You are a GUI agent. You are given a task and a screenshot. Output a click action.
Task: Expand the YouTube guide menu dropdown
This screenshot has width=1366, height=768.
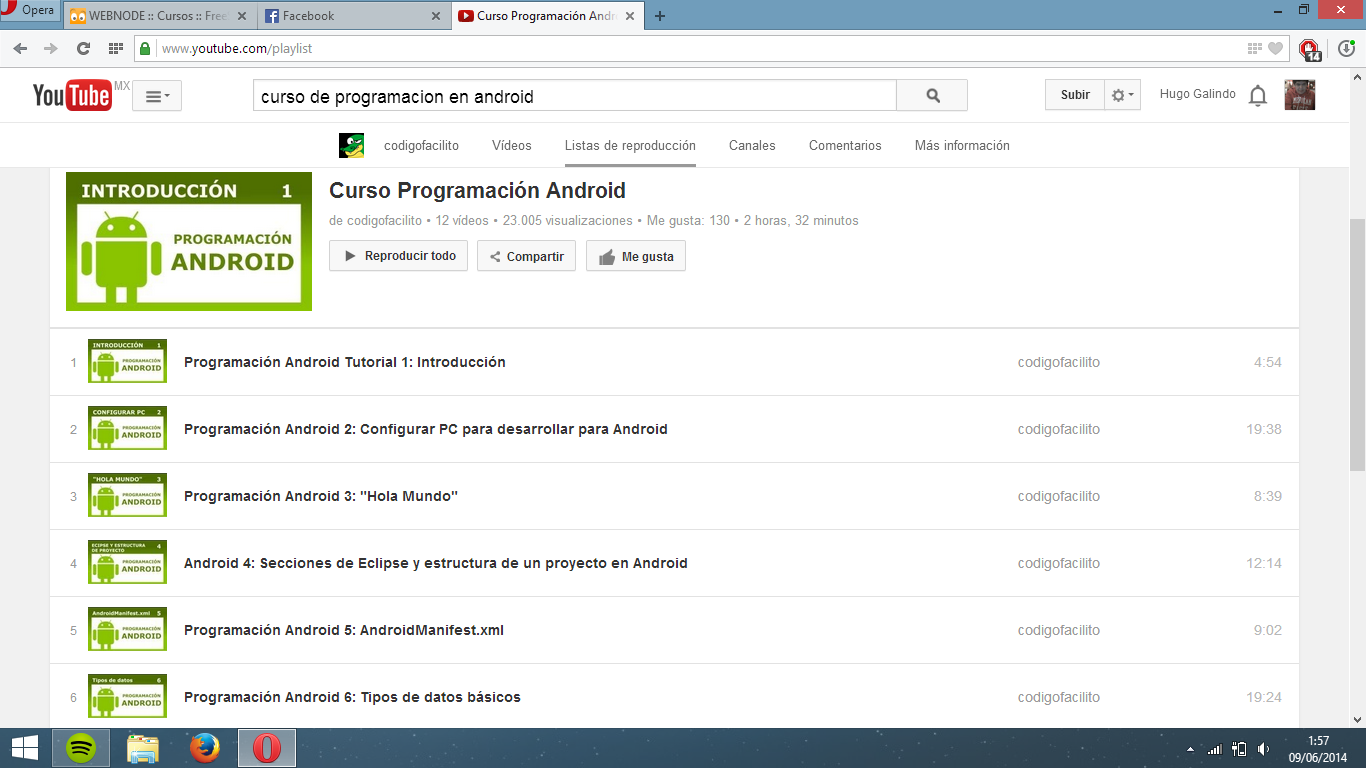pos(157,96)
